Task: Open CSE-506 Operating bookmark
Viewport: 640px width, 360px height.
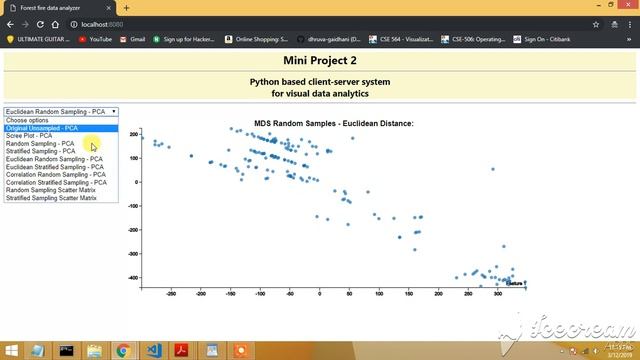Action: coord(473,39)
